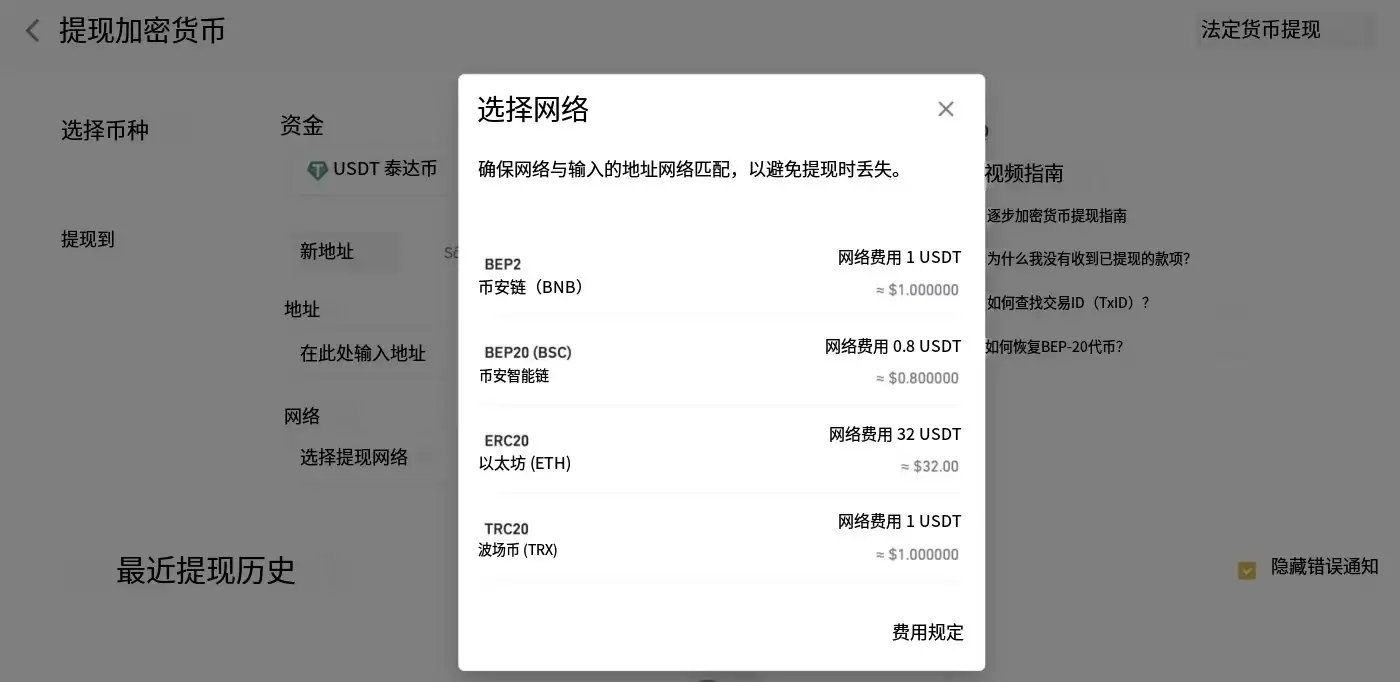The image size is (1400, 682).
Task: Click the ERC20 Ethereum network entry
Action: click(x=700, y=450)
